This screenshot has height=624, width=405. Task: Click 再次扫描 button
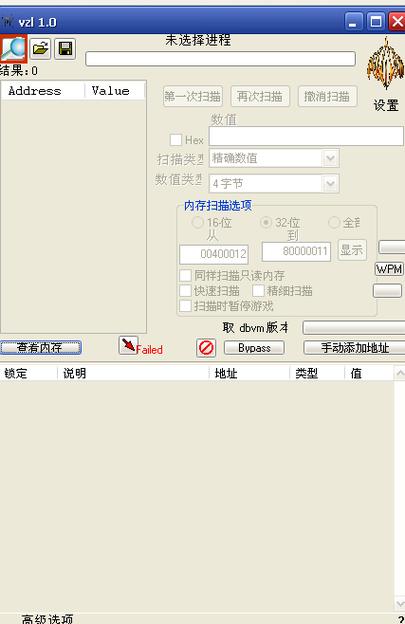click(260, 96)
